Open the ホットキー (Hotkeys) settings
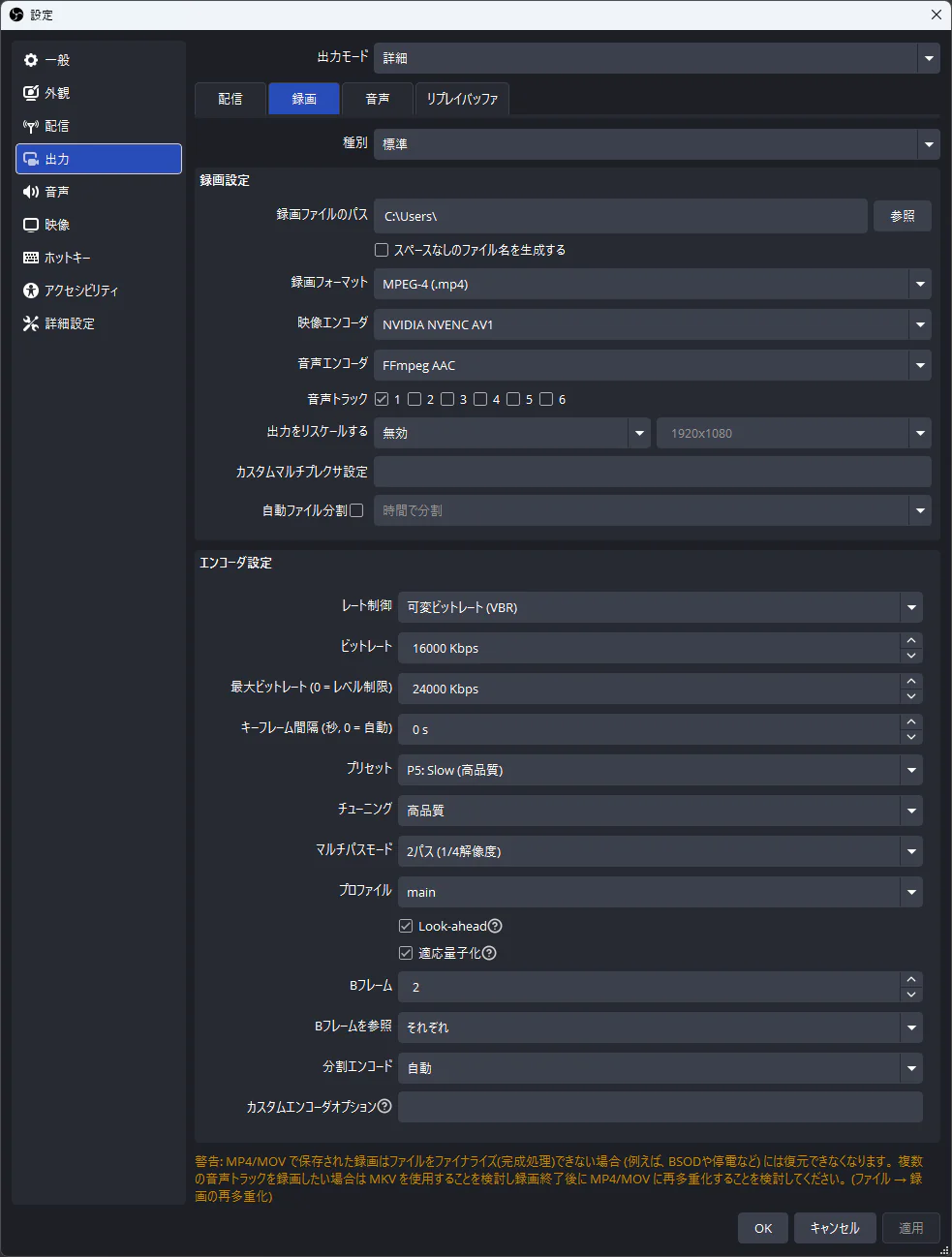Viewport: 952px width, 1257px height. pos(68,258)
